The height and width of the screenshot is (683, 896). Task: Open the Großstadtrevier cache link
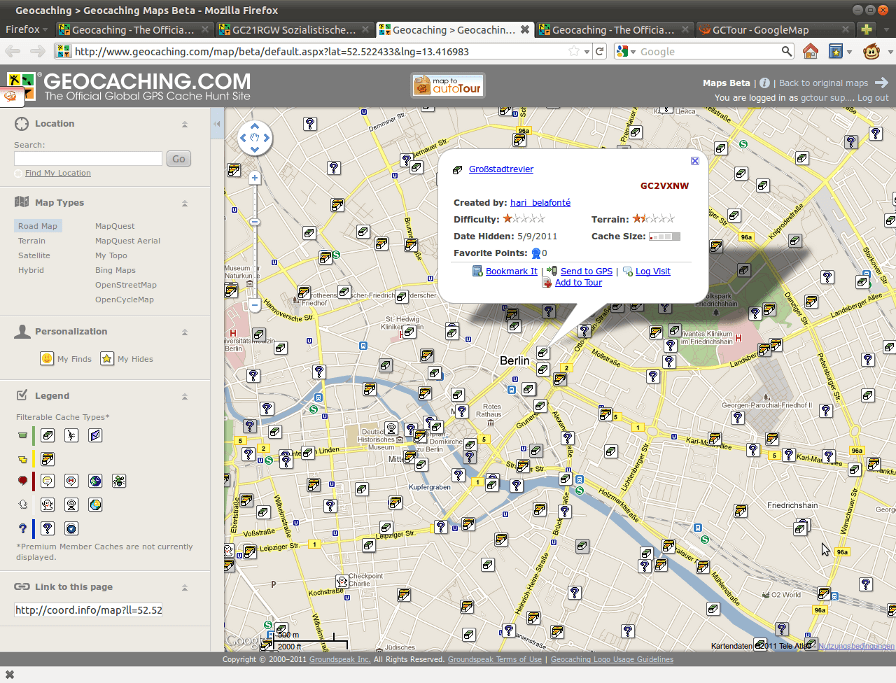(501, 169)
